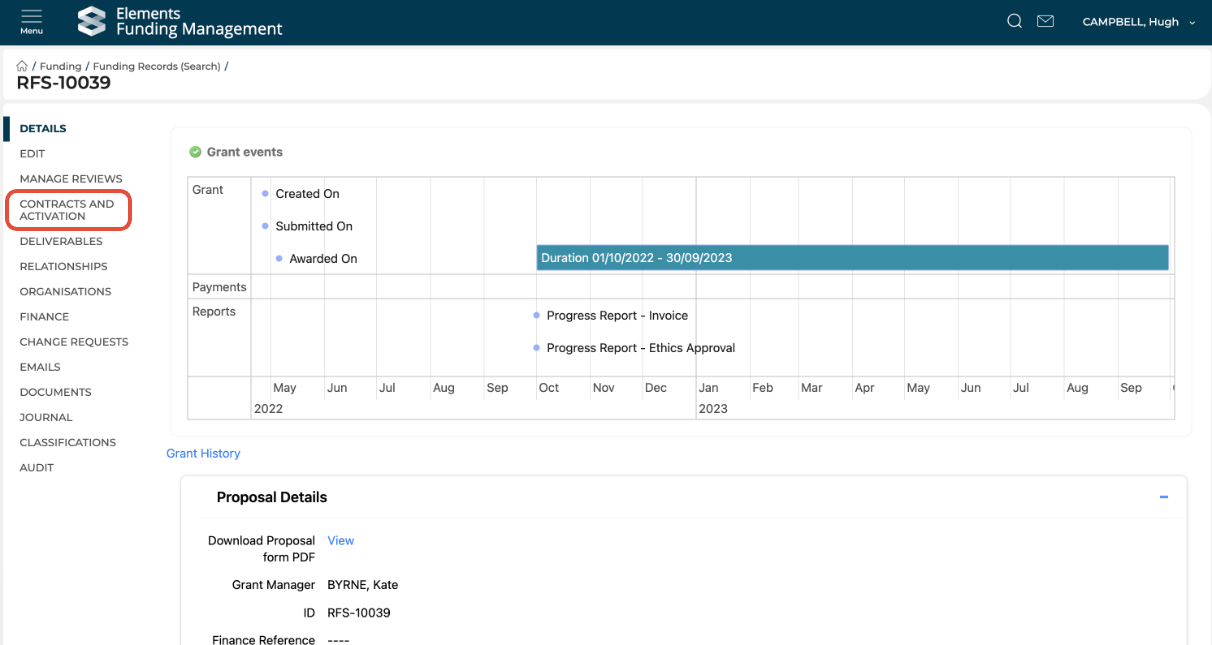View the proposal form PDF
1212x645 pixels.
(340, 540)
